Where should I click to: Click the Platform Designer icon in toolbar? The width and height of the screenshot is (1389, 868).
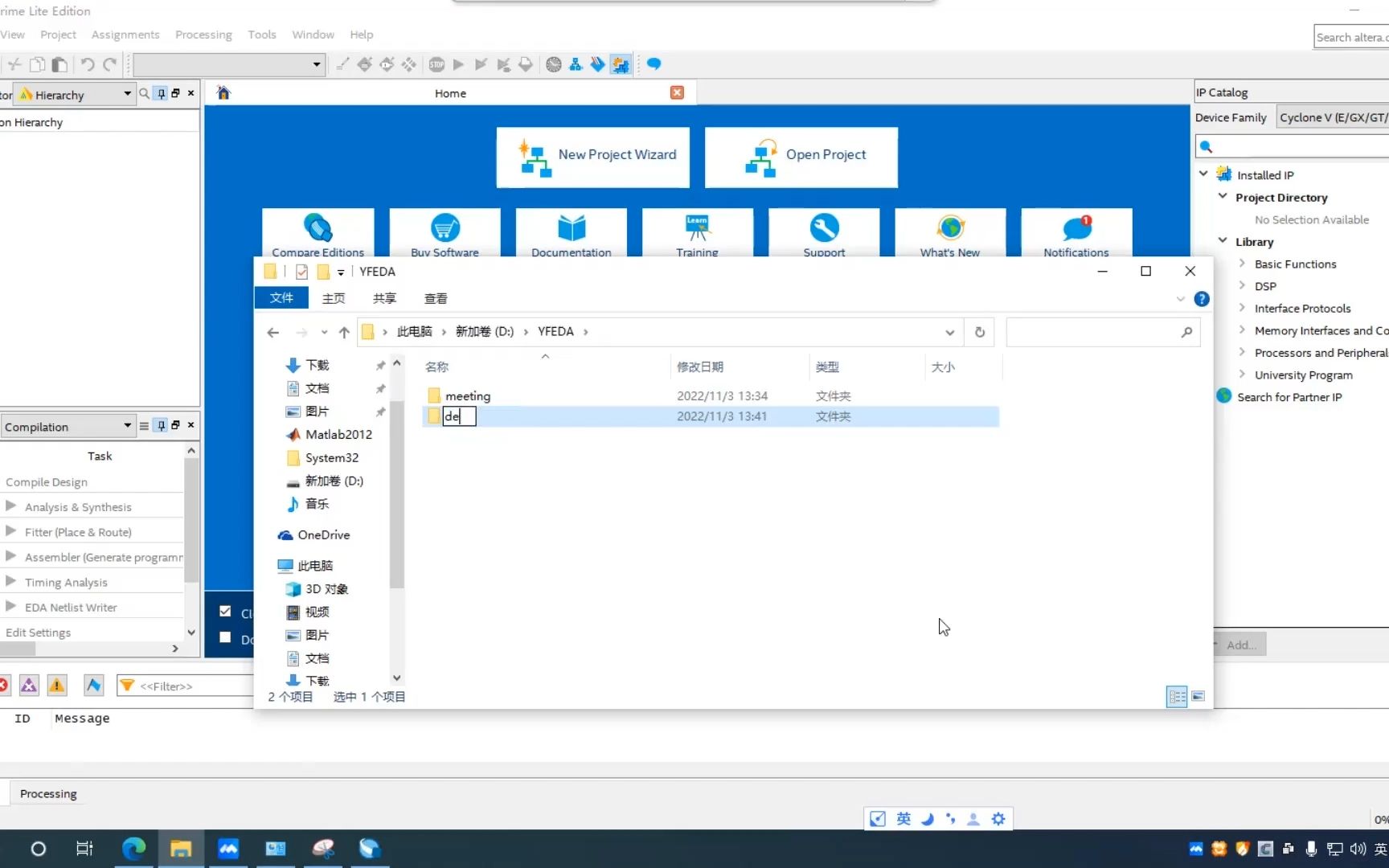pyautogui.click(x=621, y=64)
